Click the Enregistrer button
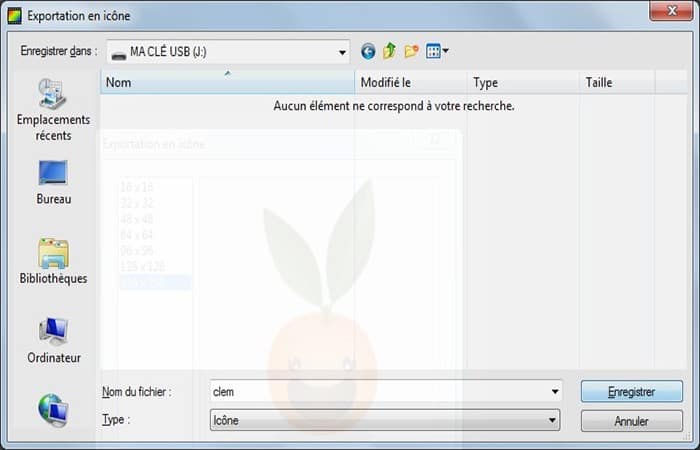The height and width of the screenshot is (450, 700). tap(632, 392)
